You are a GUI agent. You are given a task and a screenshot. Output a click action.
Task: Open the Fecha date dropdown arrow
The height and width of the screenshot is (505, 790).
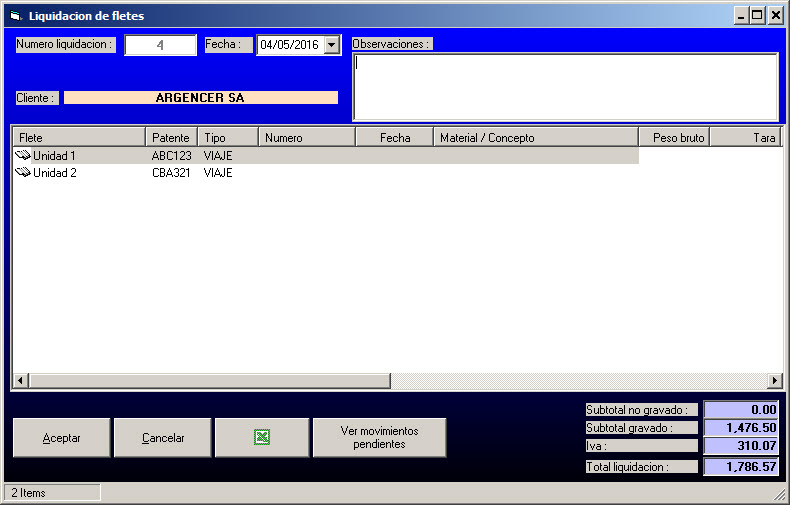coord(332,45)
